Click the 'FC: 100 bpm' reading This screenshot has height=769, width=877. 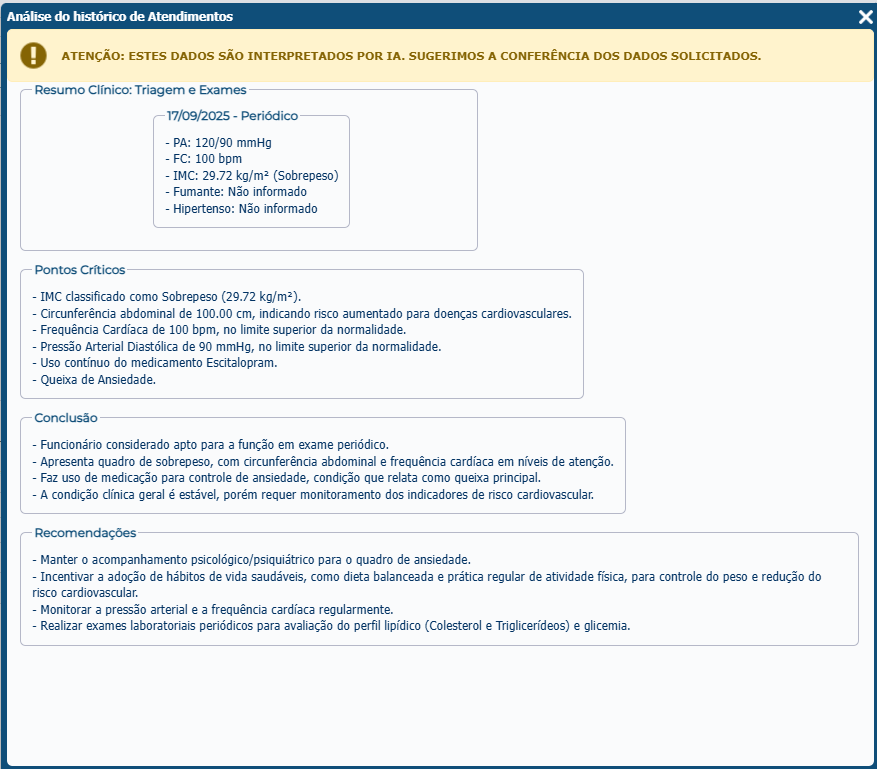[x=203, y=159]
